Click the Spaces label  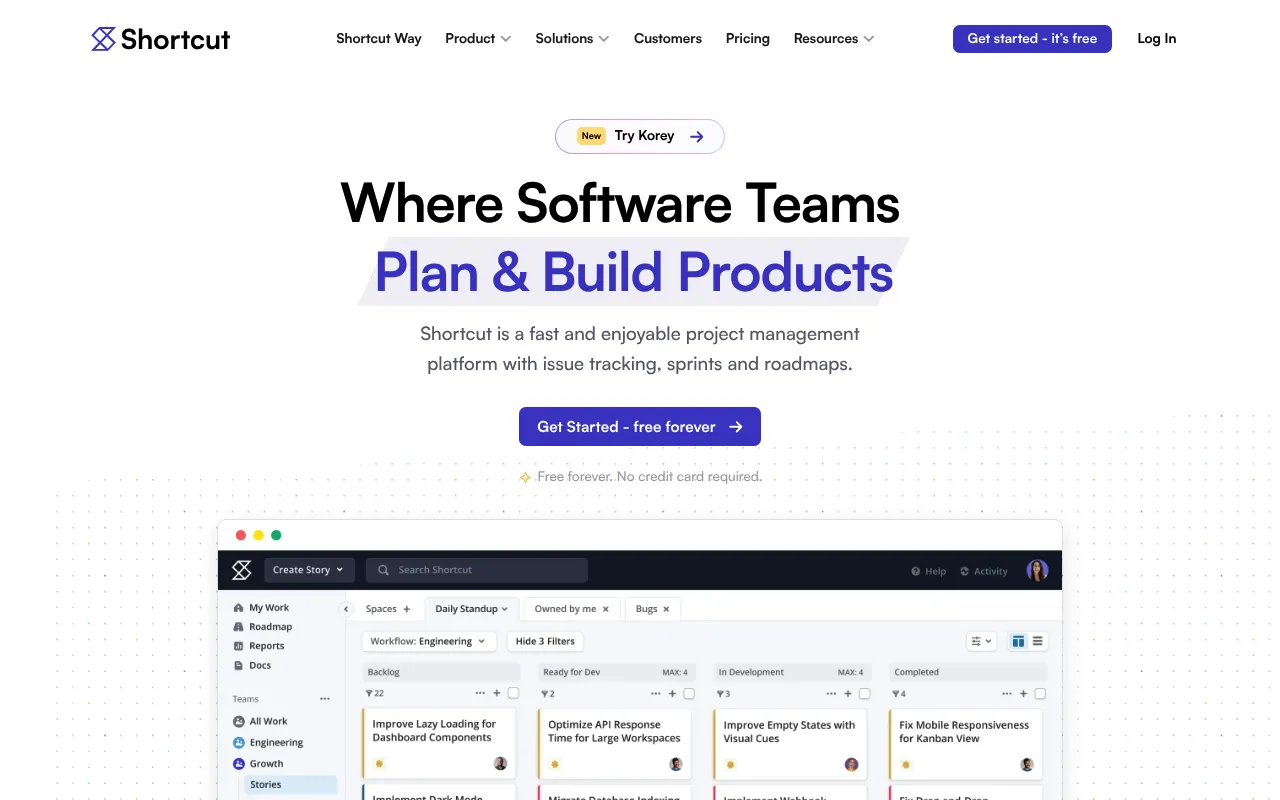[x=381, y=609]
